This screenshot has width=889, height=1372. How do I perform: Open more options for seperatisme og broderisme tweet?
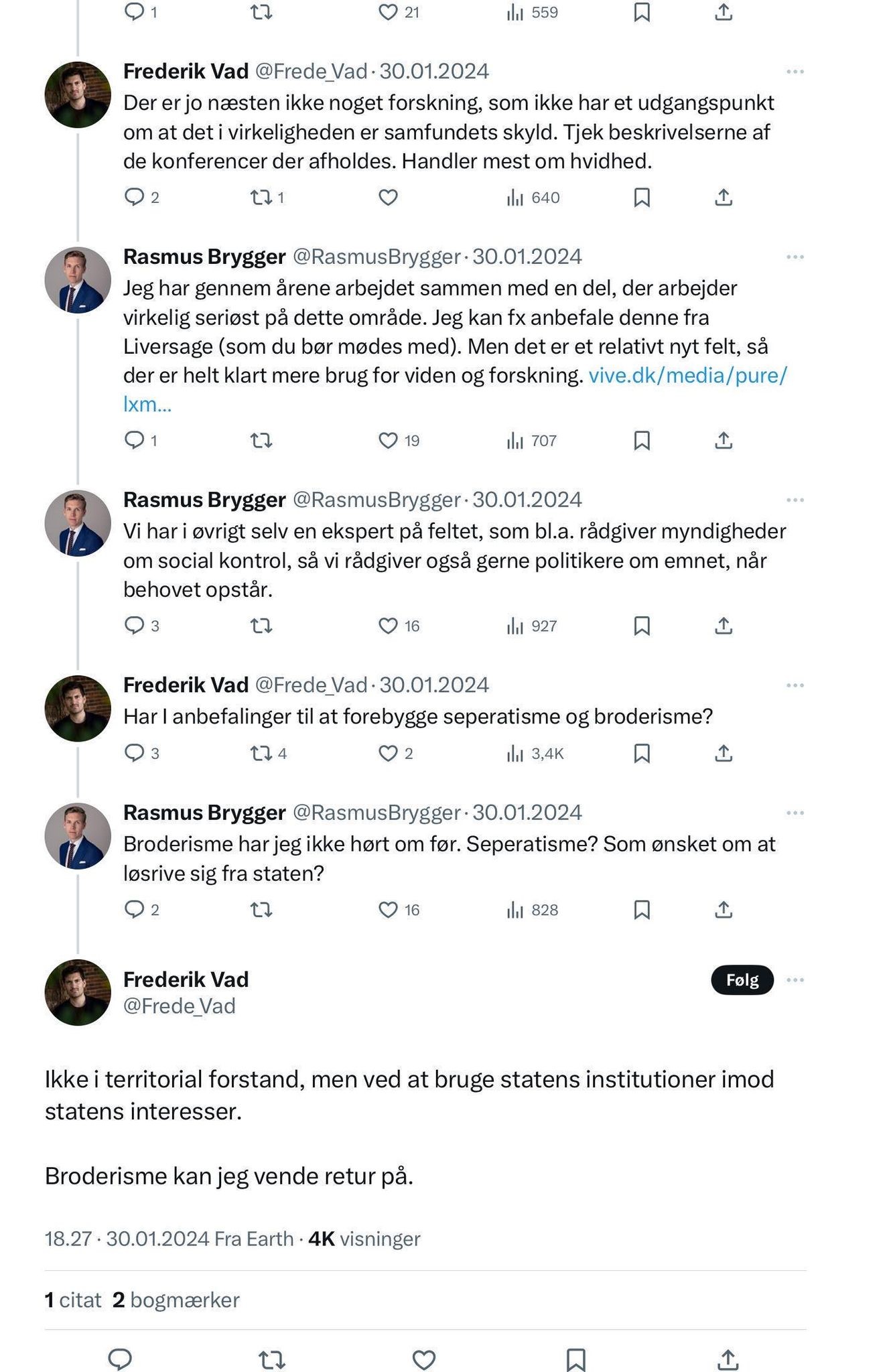(x=795, y=685)
